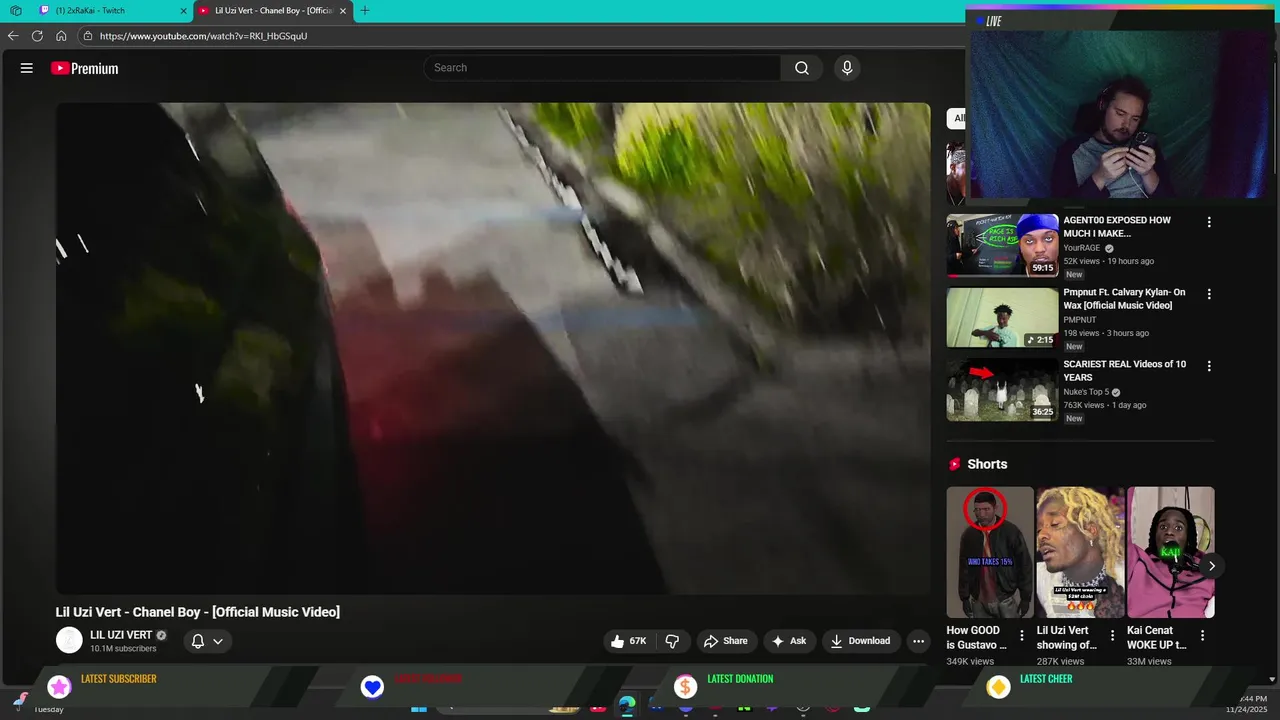Download the Chanel Boy video

click(860, 641)
